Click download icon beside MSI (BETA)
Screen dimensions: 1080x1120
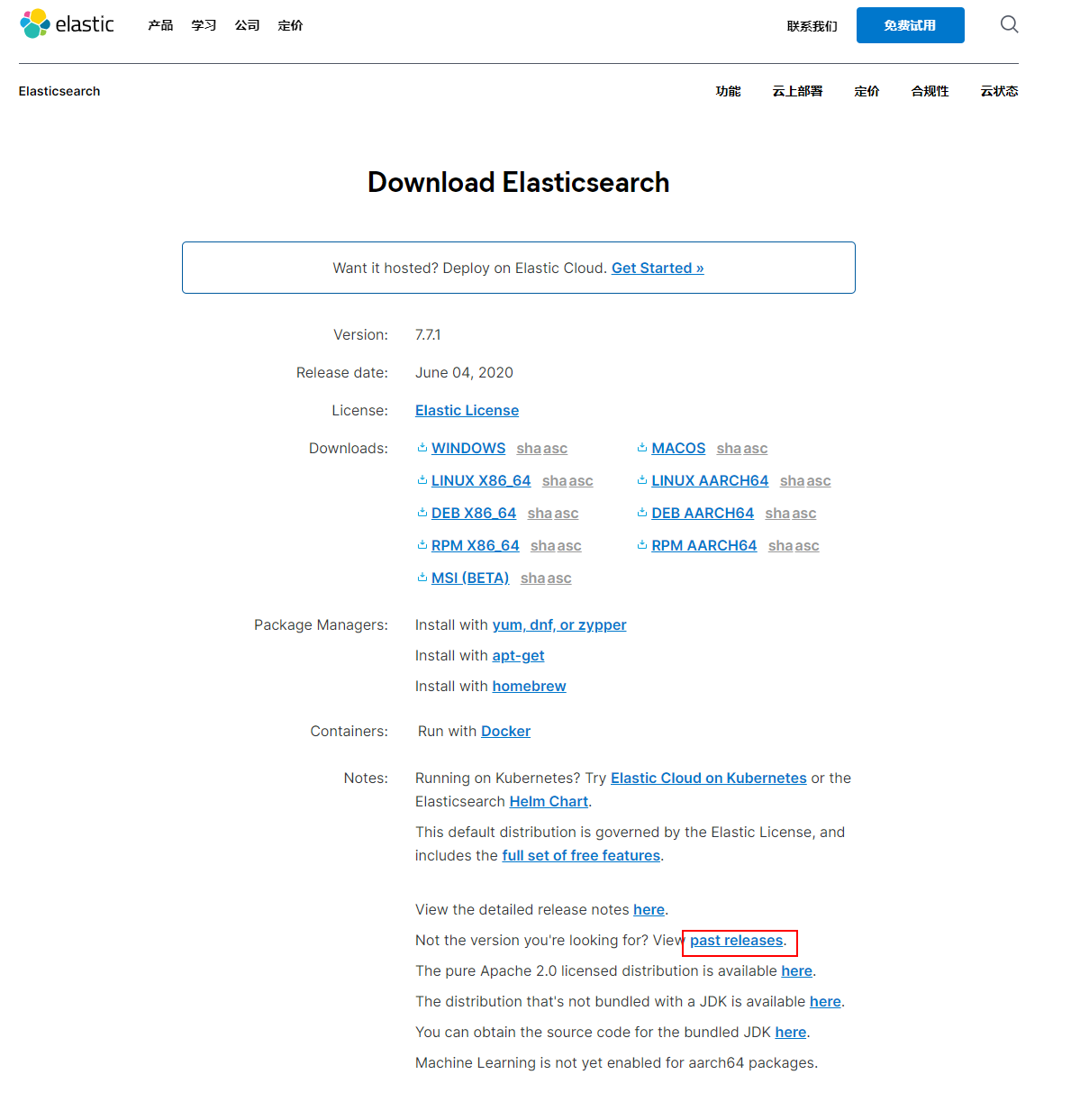[x=422, y=578]
